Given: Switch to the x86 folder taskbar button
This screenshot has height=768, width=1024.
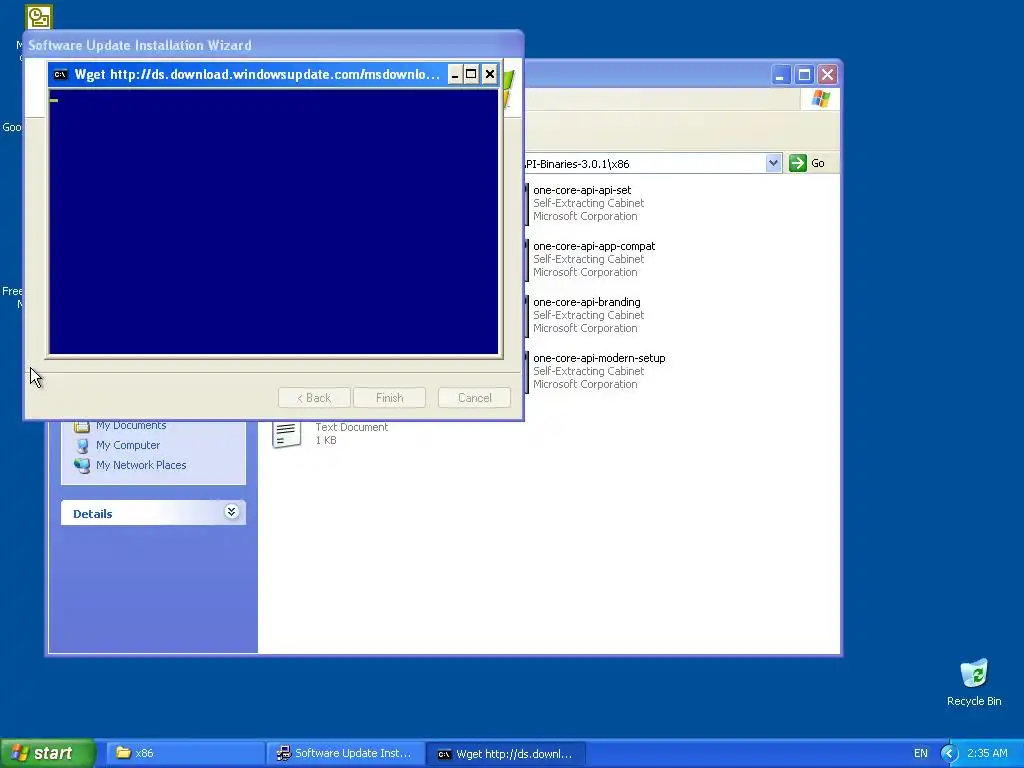Looking at the screenshot, I should point(185,753).
